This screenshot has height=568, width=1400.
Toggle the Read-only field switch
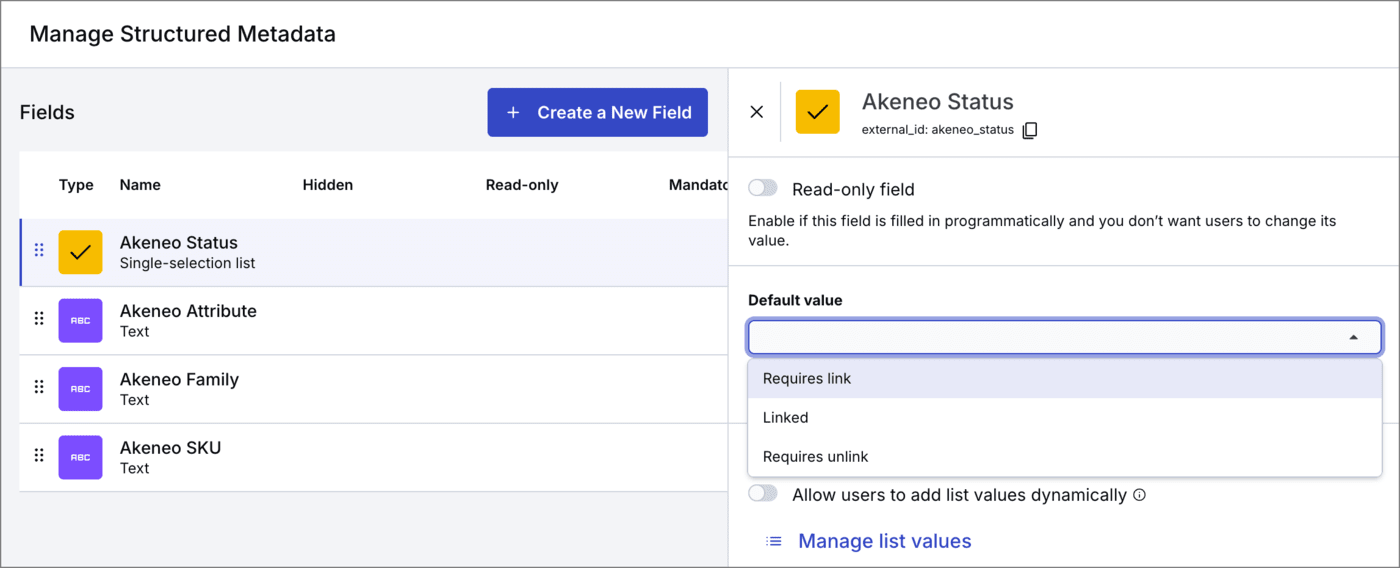763,188
